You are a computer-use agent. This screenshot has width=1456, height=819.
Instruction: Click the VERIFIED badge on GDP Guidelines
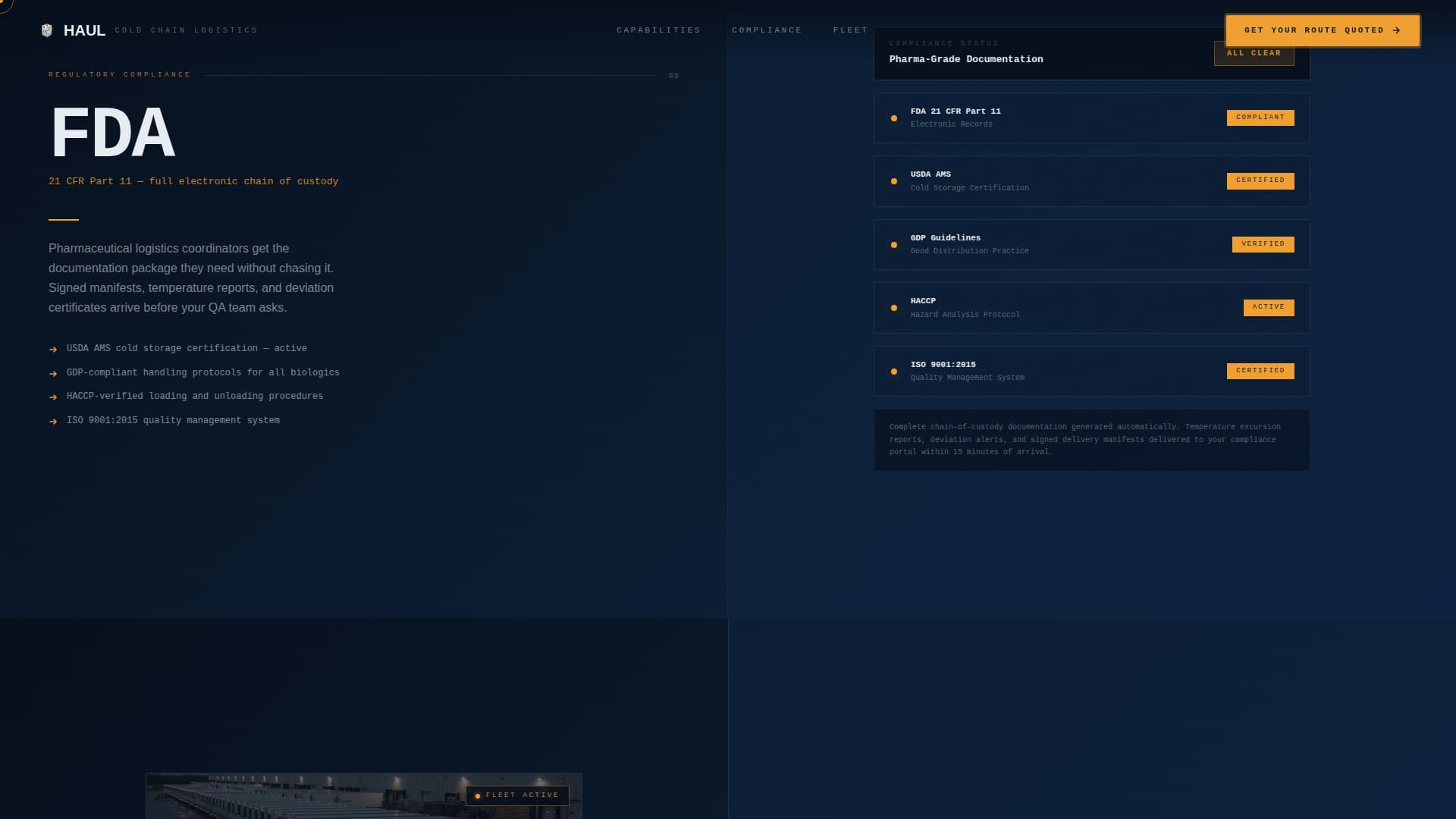pyautogui.click(x=1263, y=244)
